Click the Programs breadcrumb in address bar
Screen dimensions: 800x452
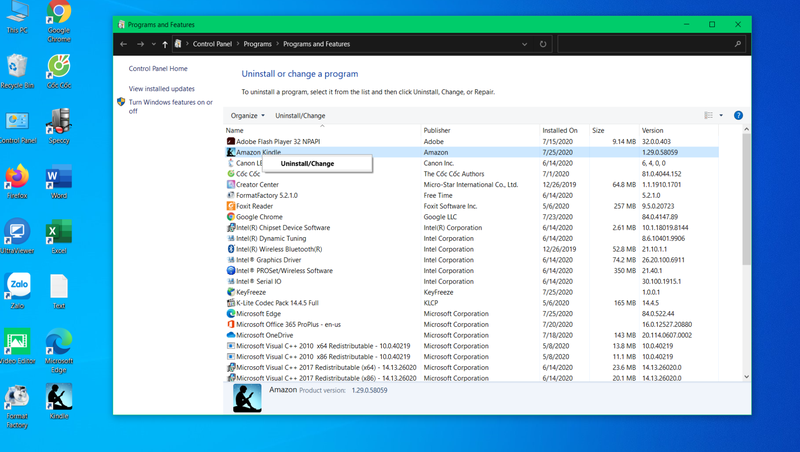[257, 44]
